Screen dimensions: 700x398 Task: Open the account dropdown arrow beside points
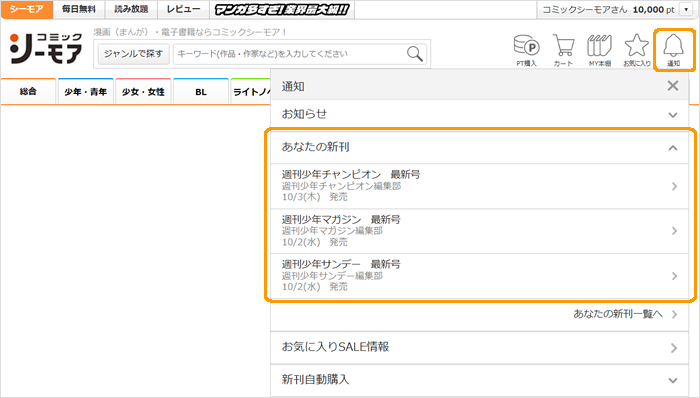point(686,9)
